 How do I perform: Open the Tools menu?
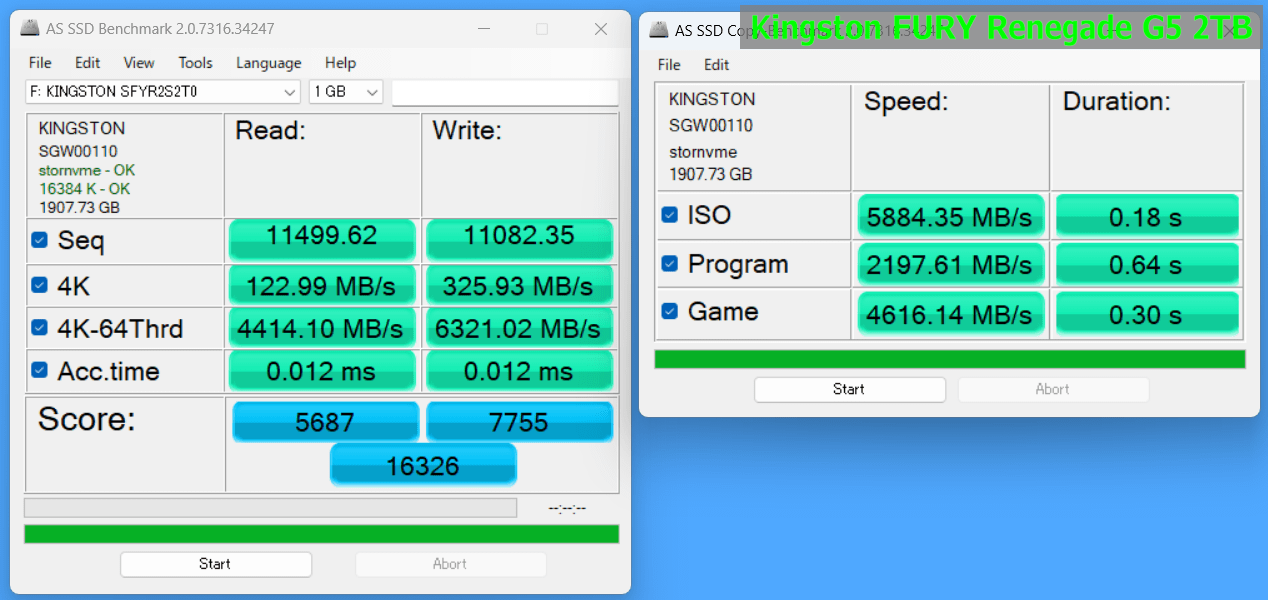195,63
